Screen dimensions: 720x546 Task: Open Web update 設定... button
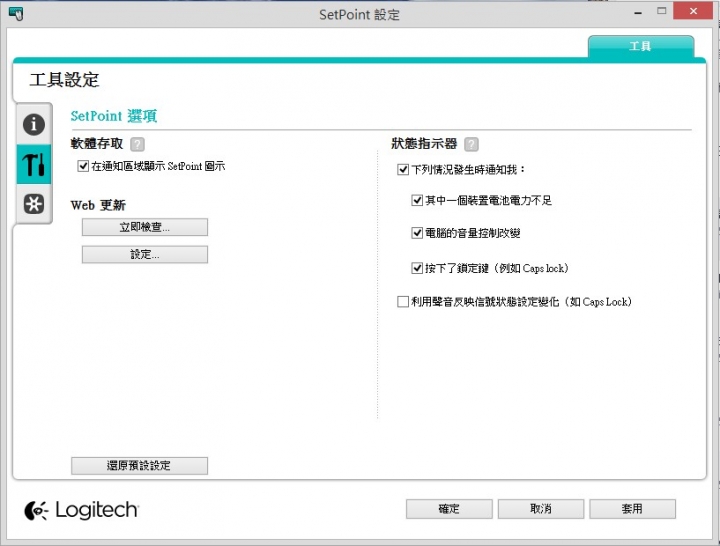tap(145, 254)
